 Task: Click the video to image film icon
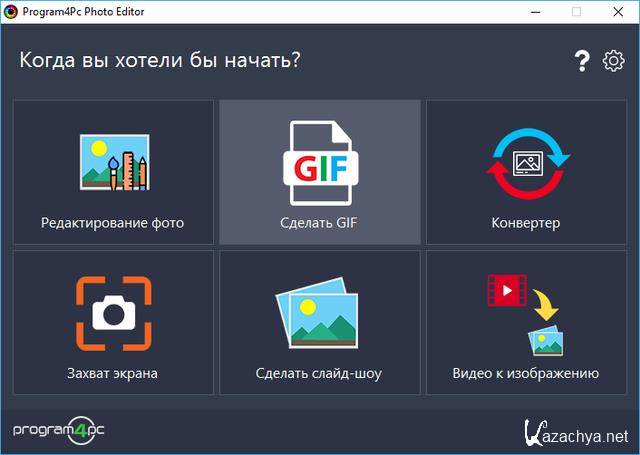[x=526, y=315]
